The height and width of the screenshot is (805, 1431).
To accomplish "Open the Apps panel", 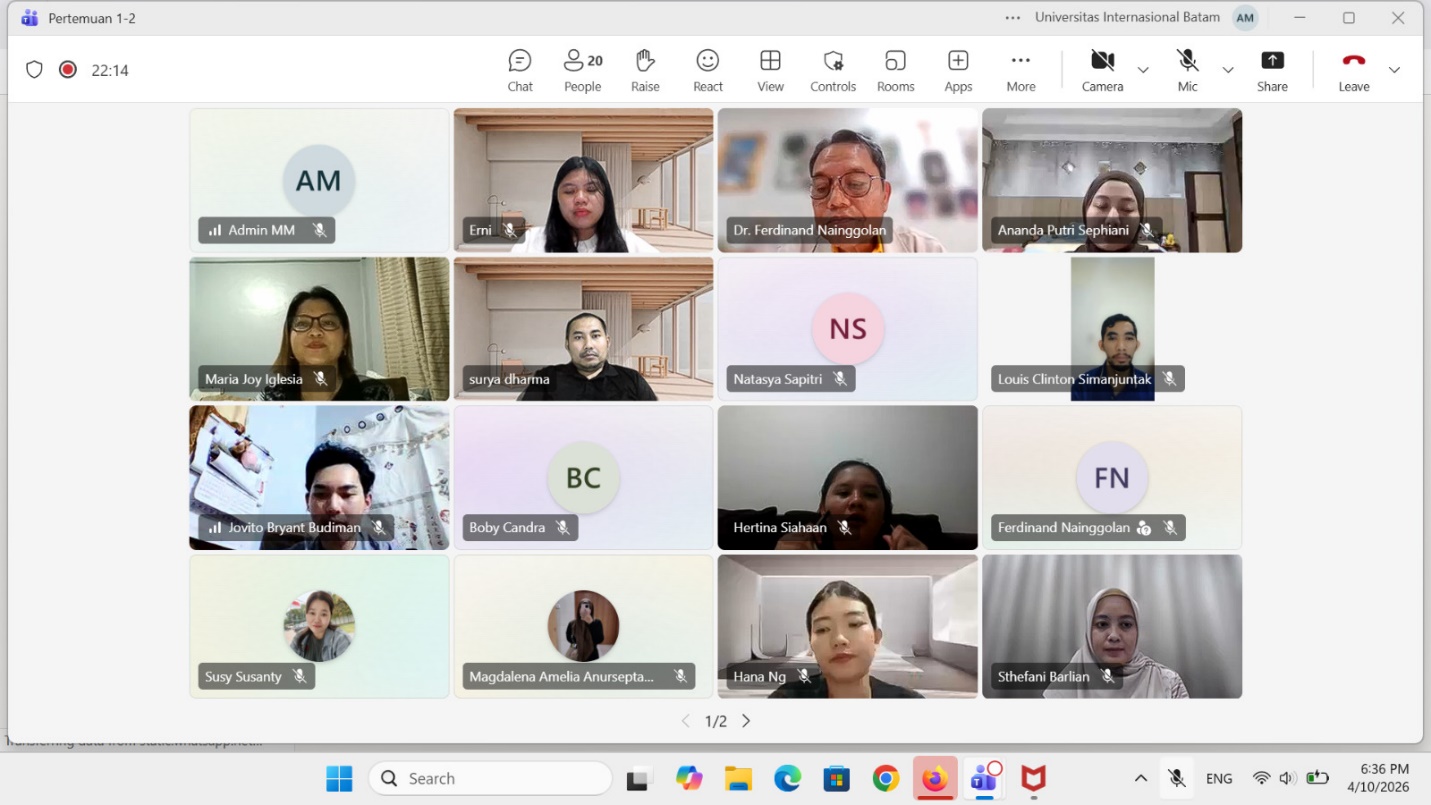I will [x=958, y=70].
